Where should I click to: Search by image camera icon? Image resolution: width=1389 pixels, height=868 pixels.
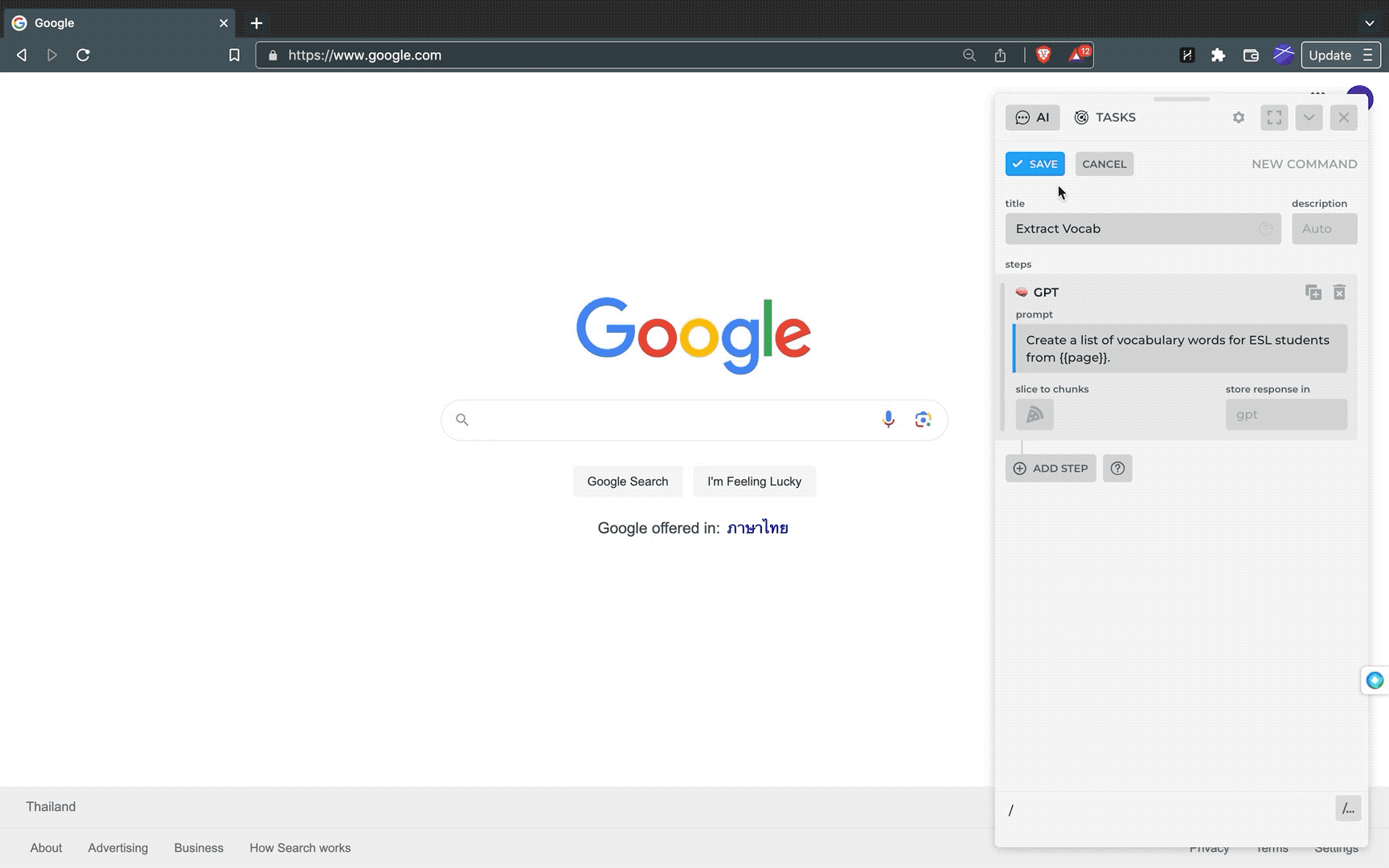[923, 420]
